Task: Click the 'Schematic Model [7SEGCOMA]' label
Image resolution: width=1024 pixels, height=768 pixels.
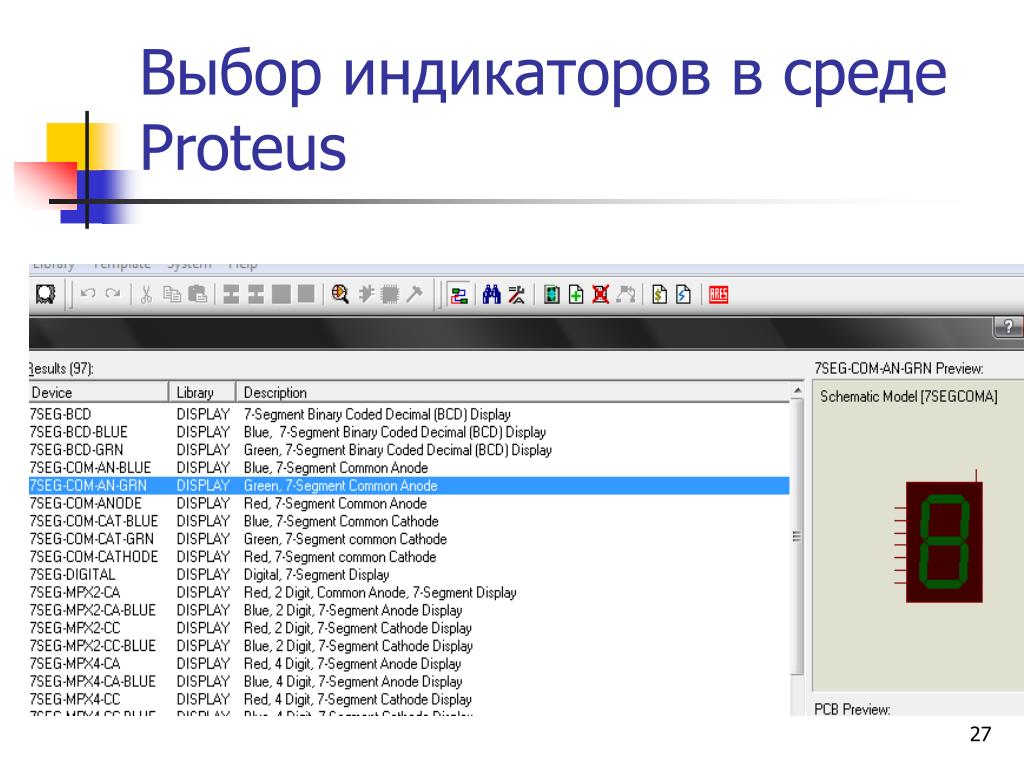Action: tap(908, 396)
